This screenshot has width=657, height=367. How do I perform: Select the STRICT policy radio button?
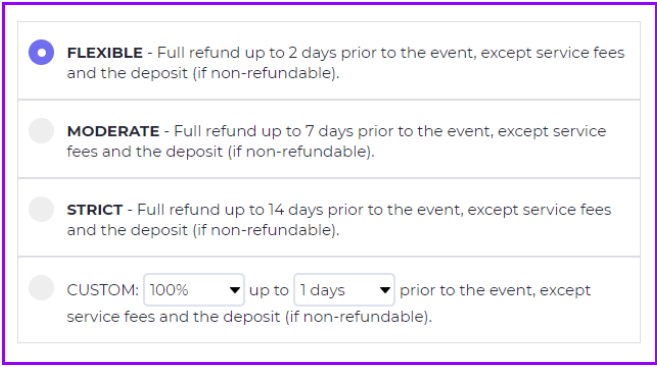(41, 209)
